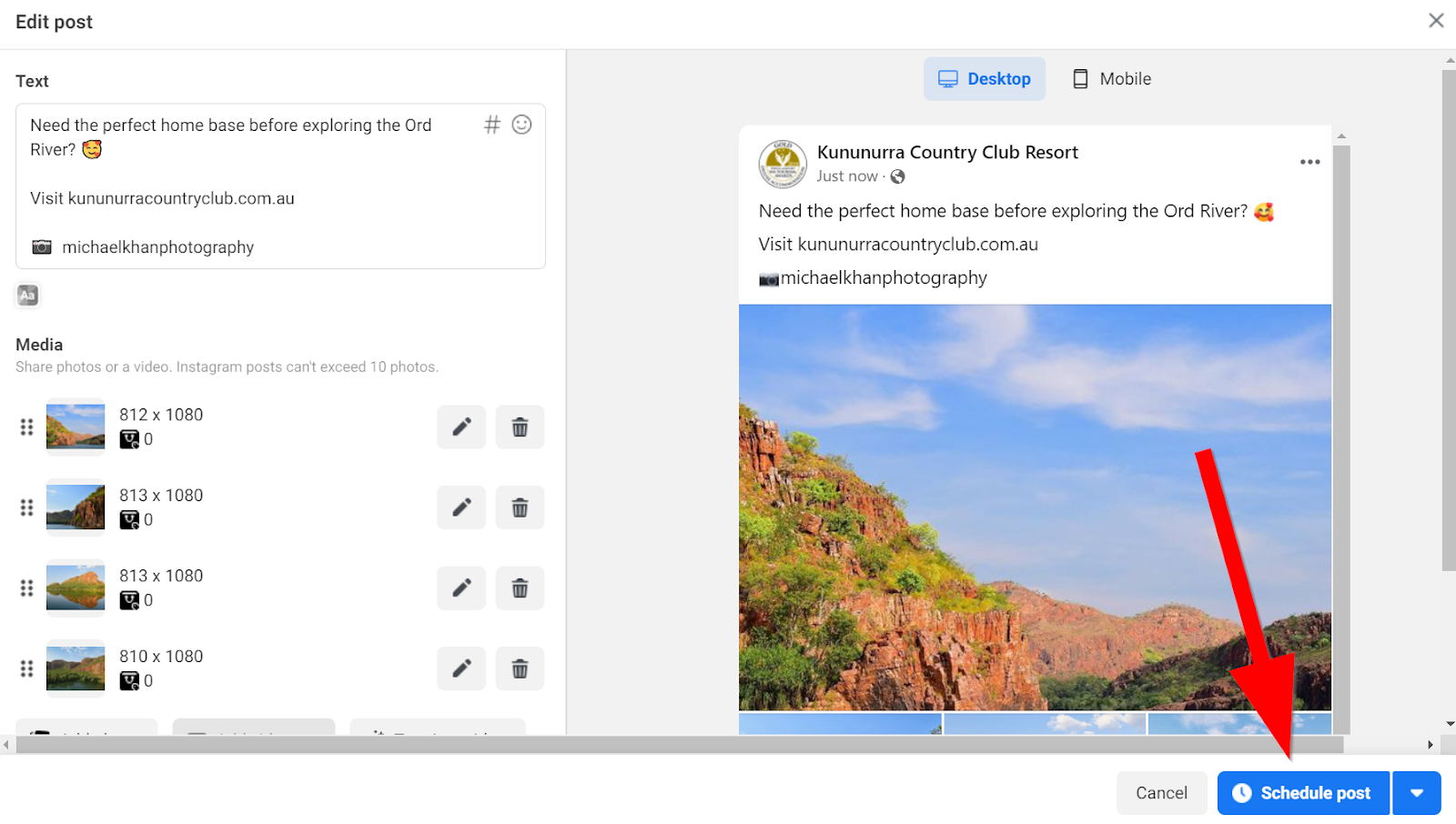
Task: Click the Schedule post button
Action: pyautogui.click(x=1303, y=793)
